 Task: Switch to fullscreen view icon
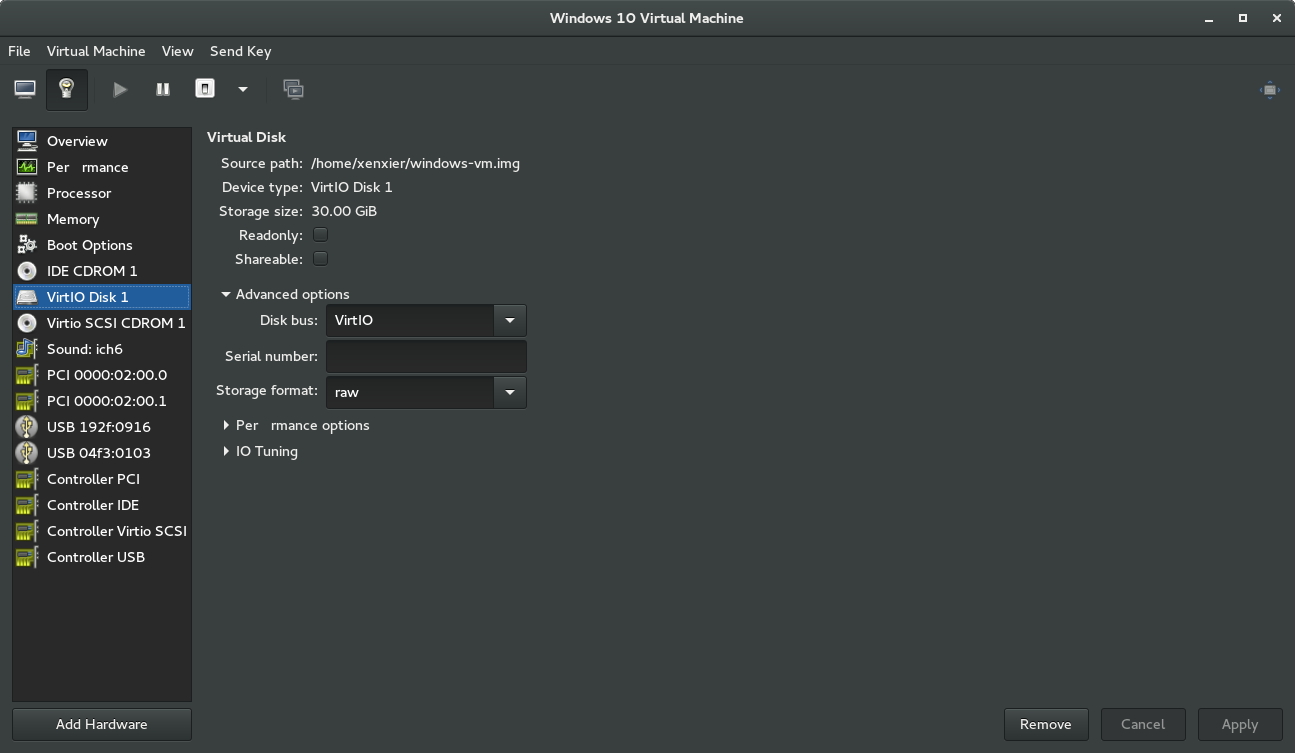(x=1269, y=90)
